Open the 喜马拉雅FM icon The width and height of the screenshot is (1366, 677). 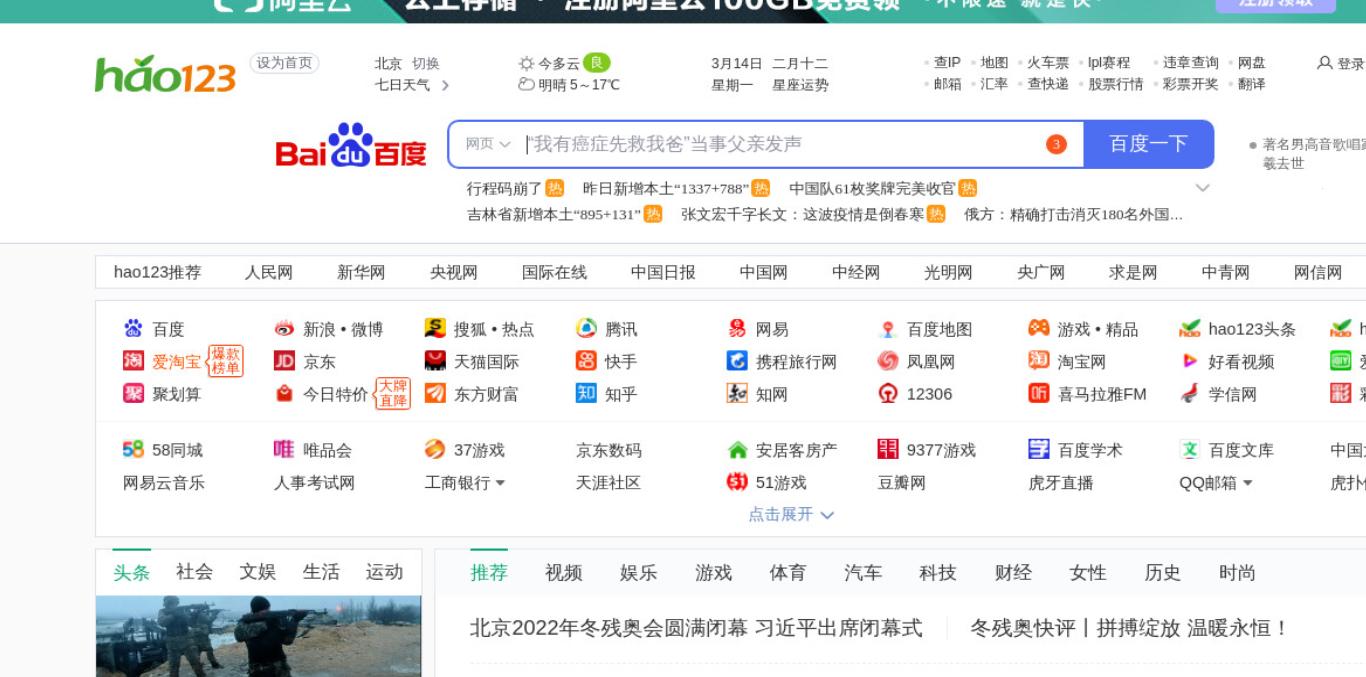click(1039, 393)
